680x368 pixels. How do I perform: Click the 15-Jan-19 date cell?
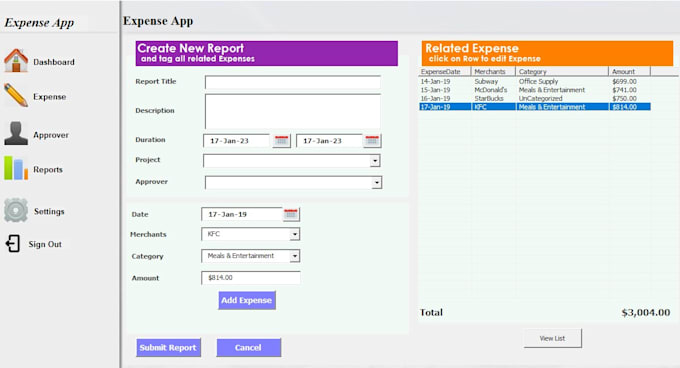[x=435, y=90]
